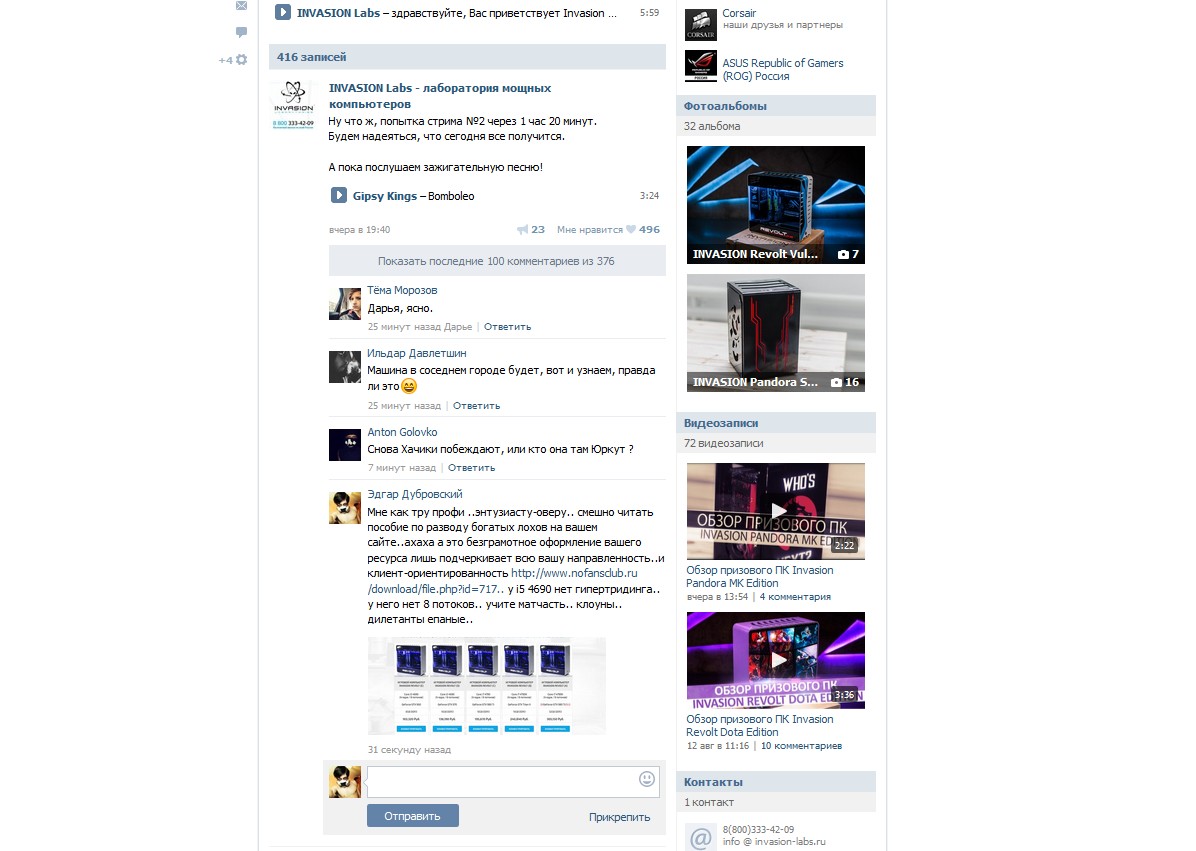
Task: Type in the comment text field
Action: tap(500, 781)
